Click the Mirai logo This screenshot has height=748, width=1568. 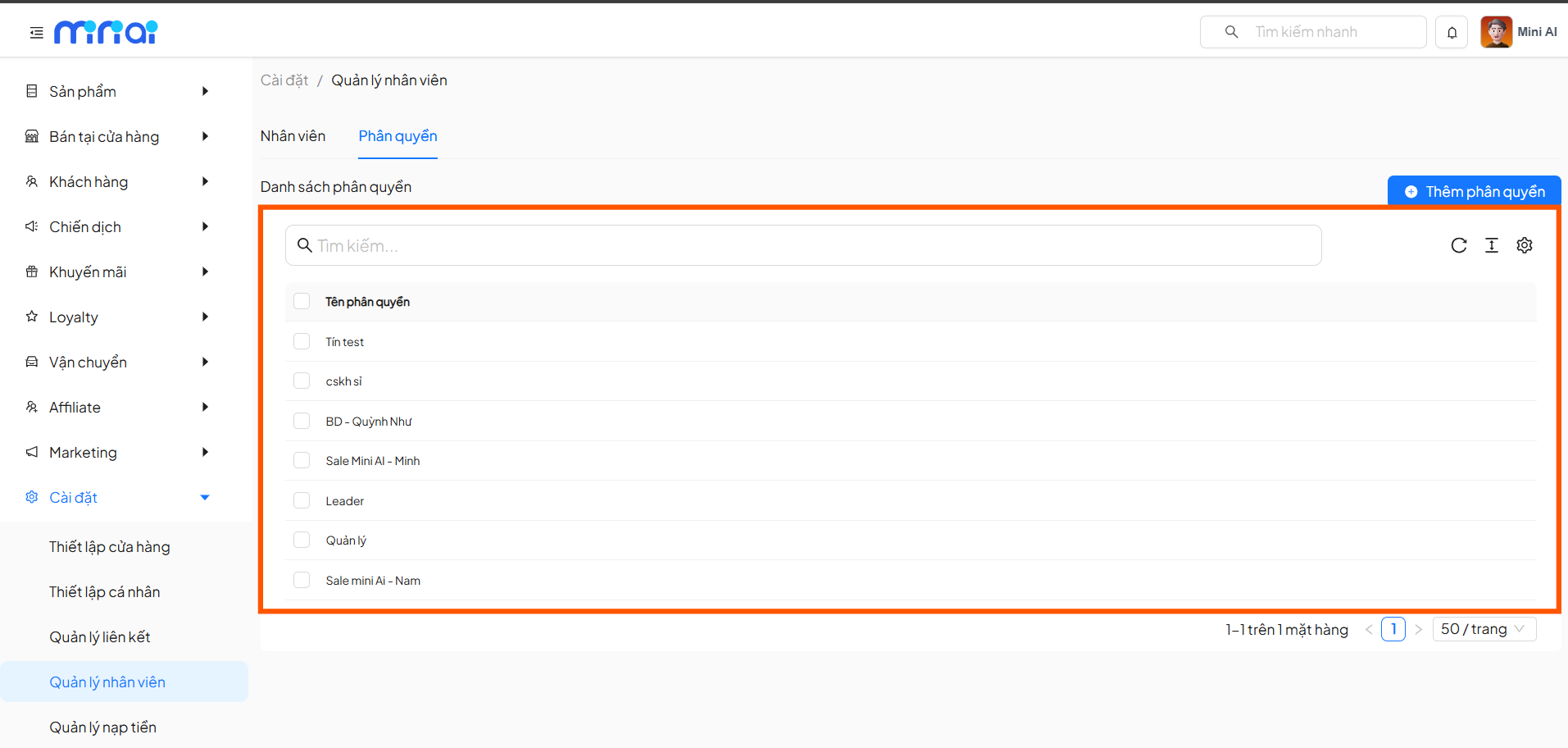[x=106, y=32]
